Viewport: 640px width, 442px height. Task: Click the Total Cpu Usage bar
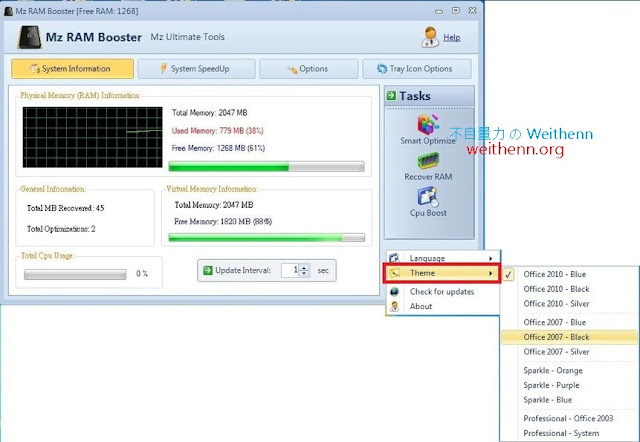[75, 274]
